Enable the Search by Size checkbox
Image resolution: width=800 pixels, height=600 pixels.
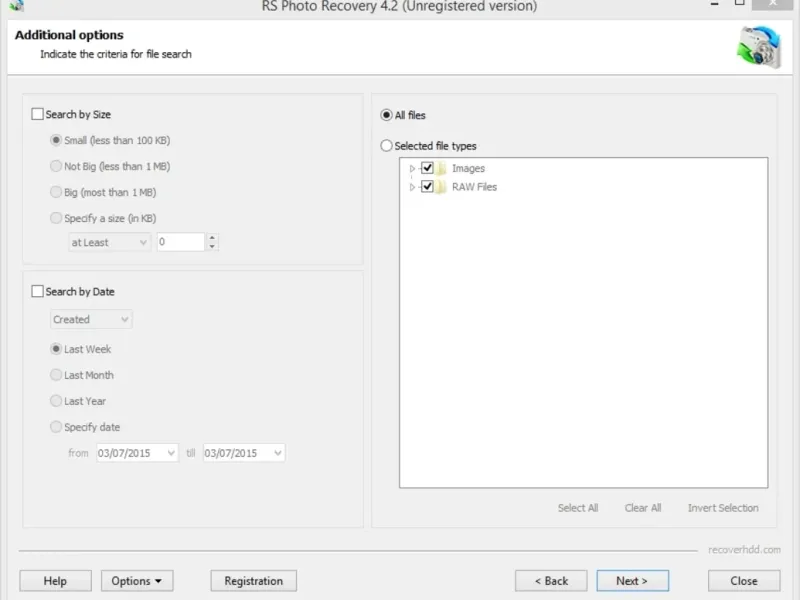click(38, 115)
